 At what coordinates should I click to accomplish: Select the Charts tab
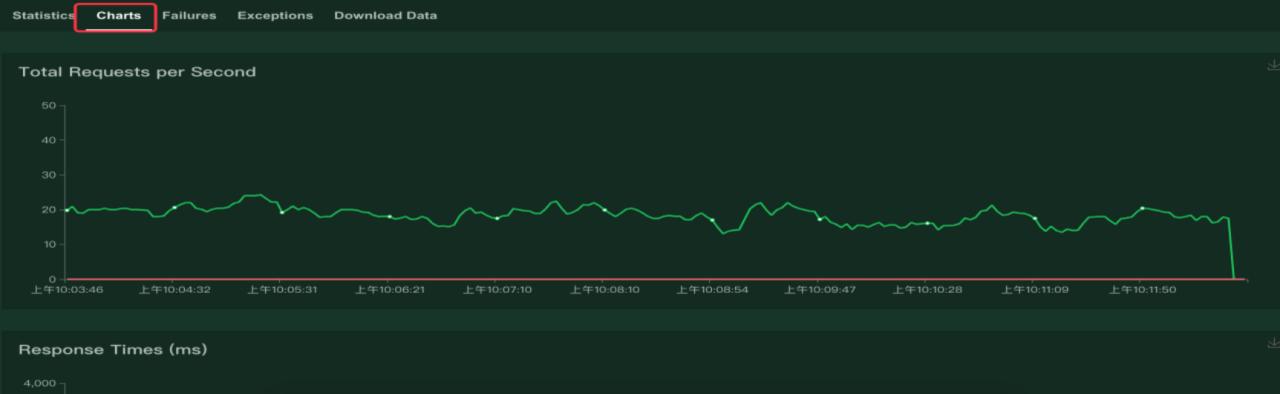coord(118,16)
